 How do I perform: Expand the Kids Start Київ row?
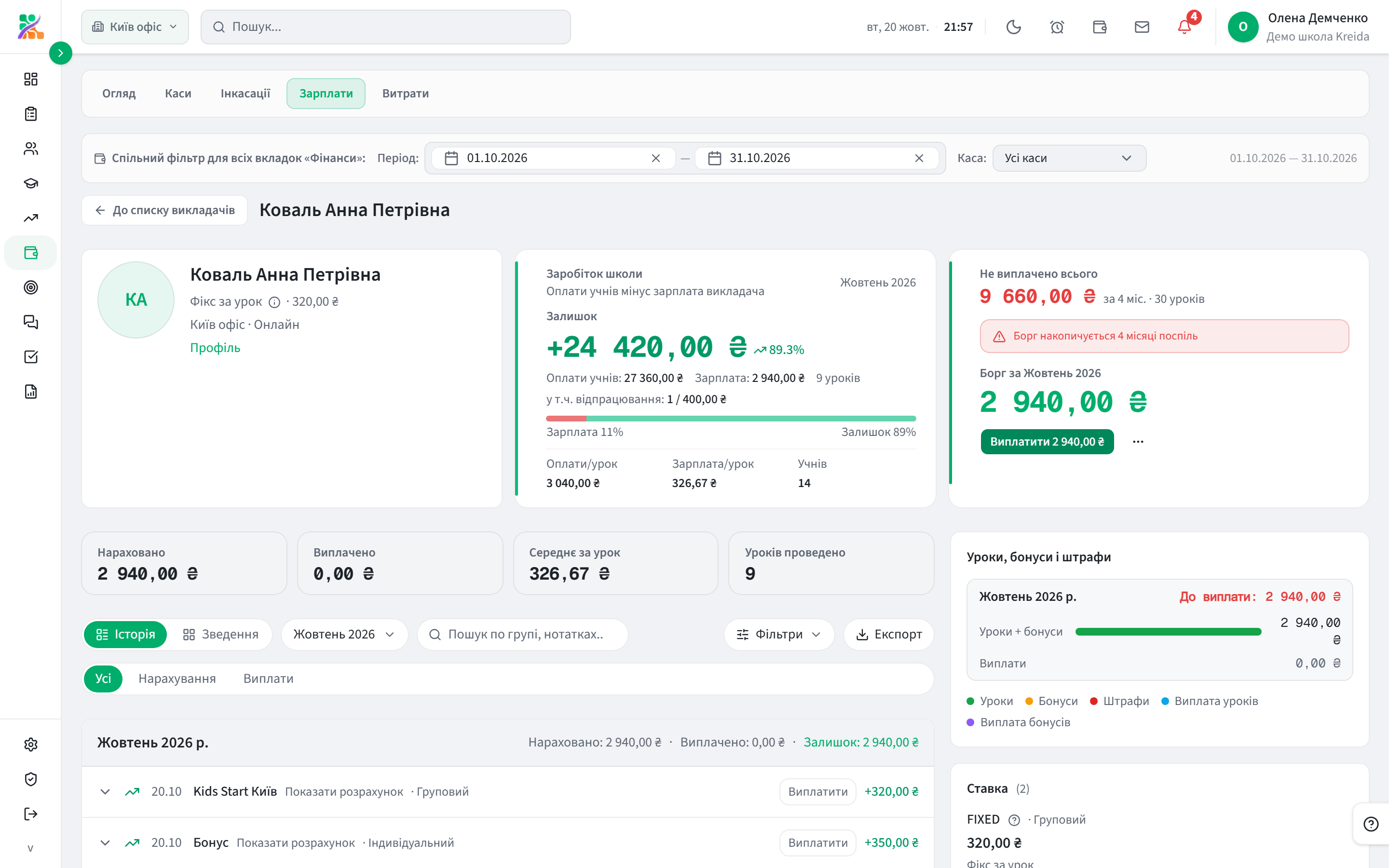[x=105, y=792]
